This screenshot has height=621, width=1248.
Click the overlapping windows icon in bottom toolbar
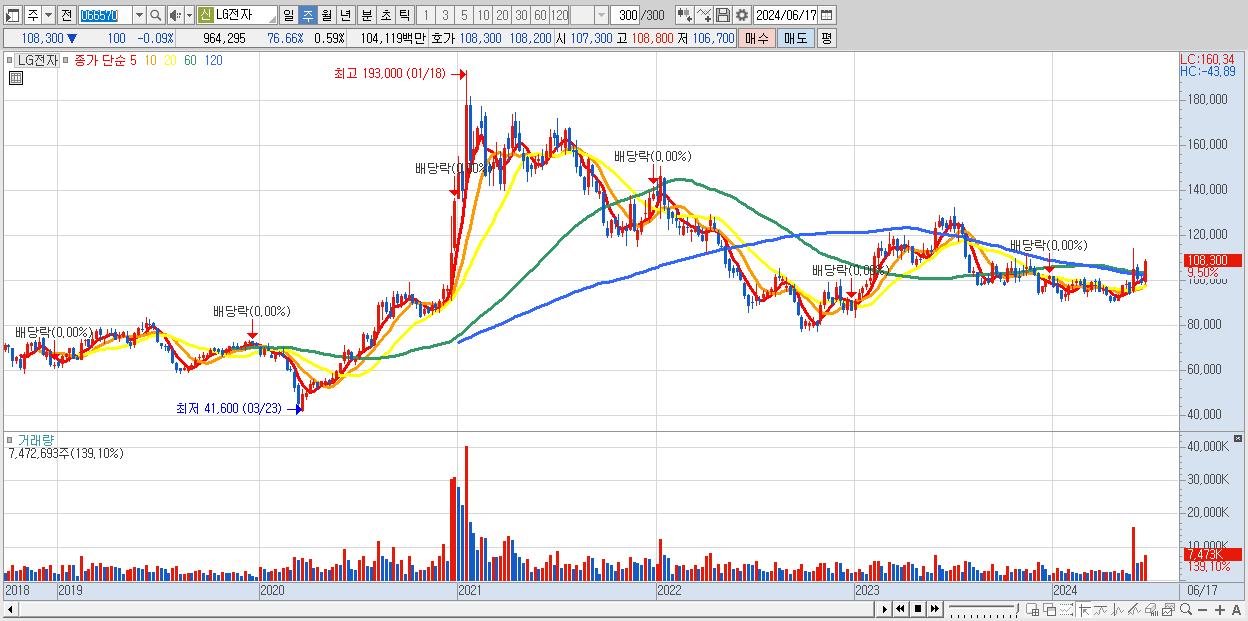pos(1049,610)
